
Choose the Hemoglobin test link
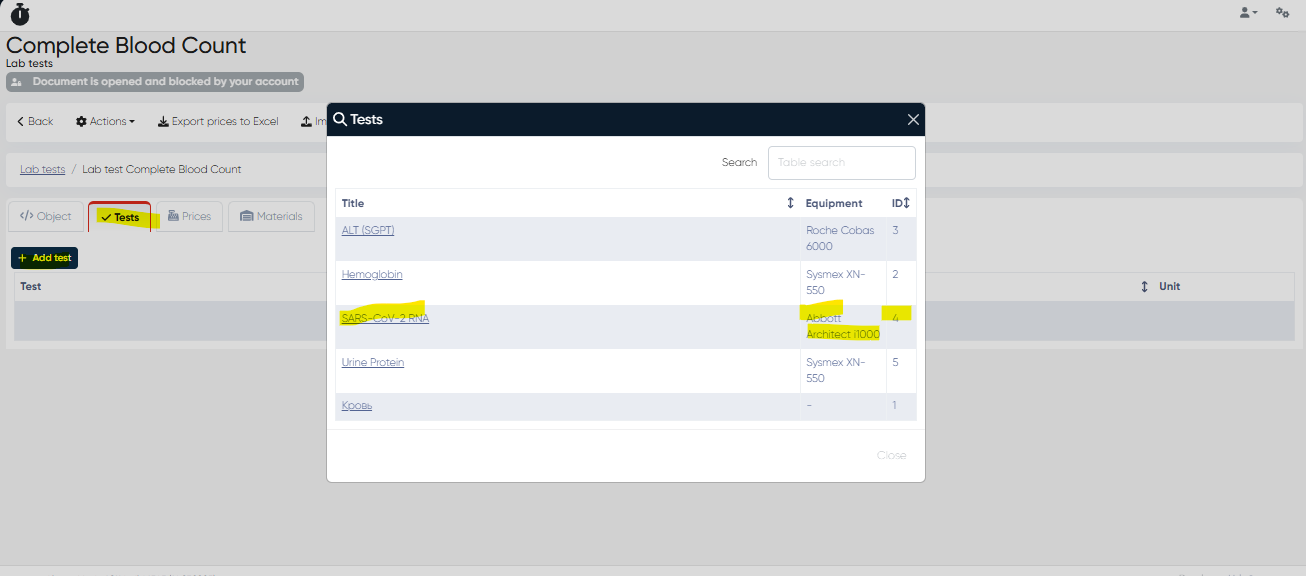point(372,274)
